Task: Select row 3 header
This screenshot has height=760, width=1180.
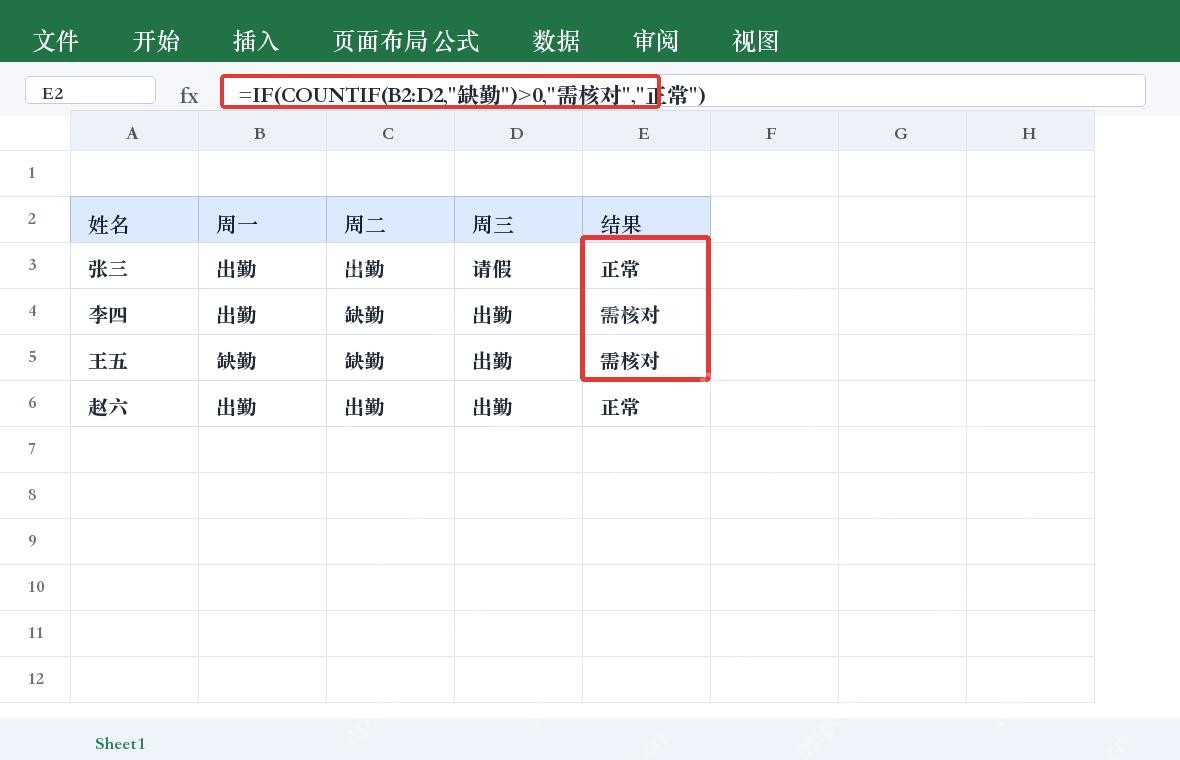Action: pos(35,265)
